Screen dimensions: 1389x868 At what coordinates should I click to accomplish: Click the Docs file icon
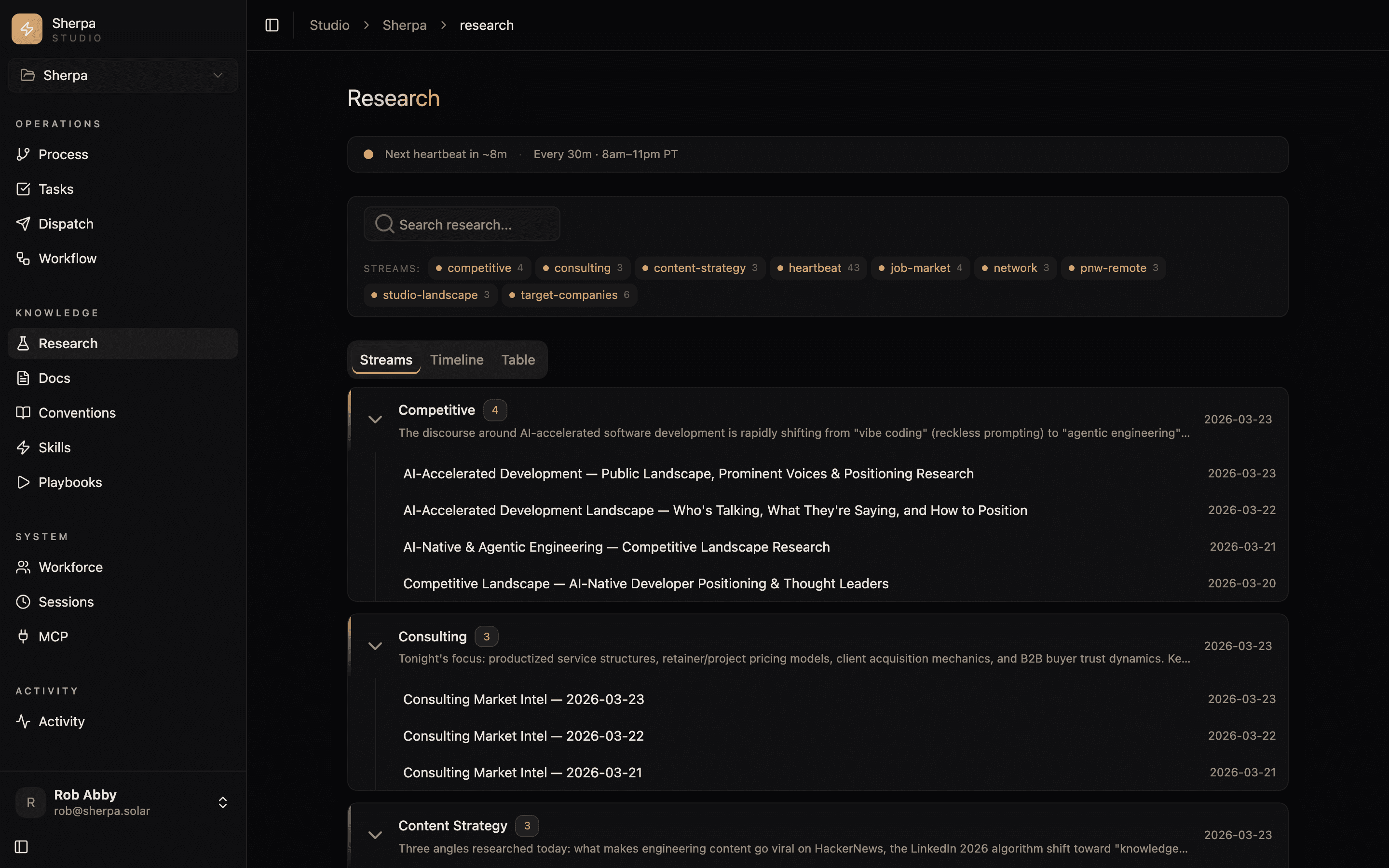point(23,378)
